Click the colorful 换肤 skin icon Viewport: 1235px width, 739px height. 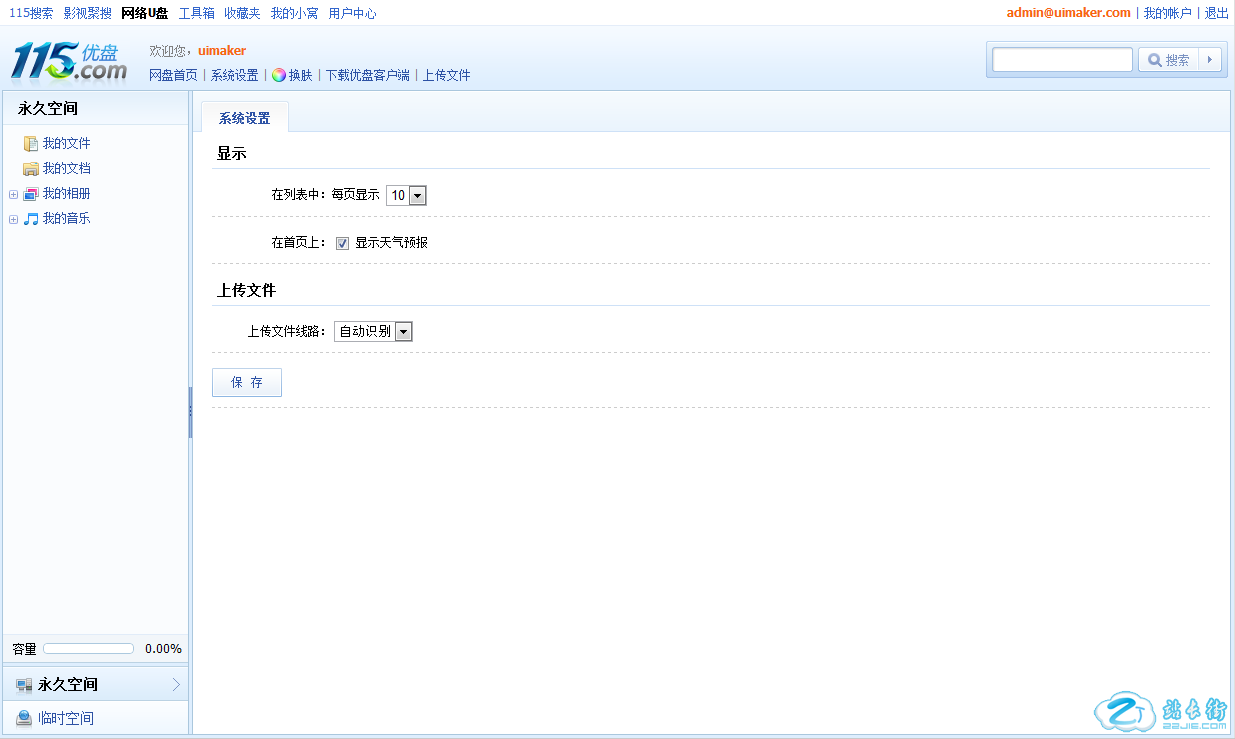(x=279, y=75)
